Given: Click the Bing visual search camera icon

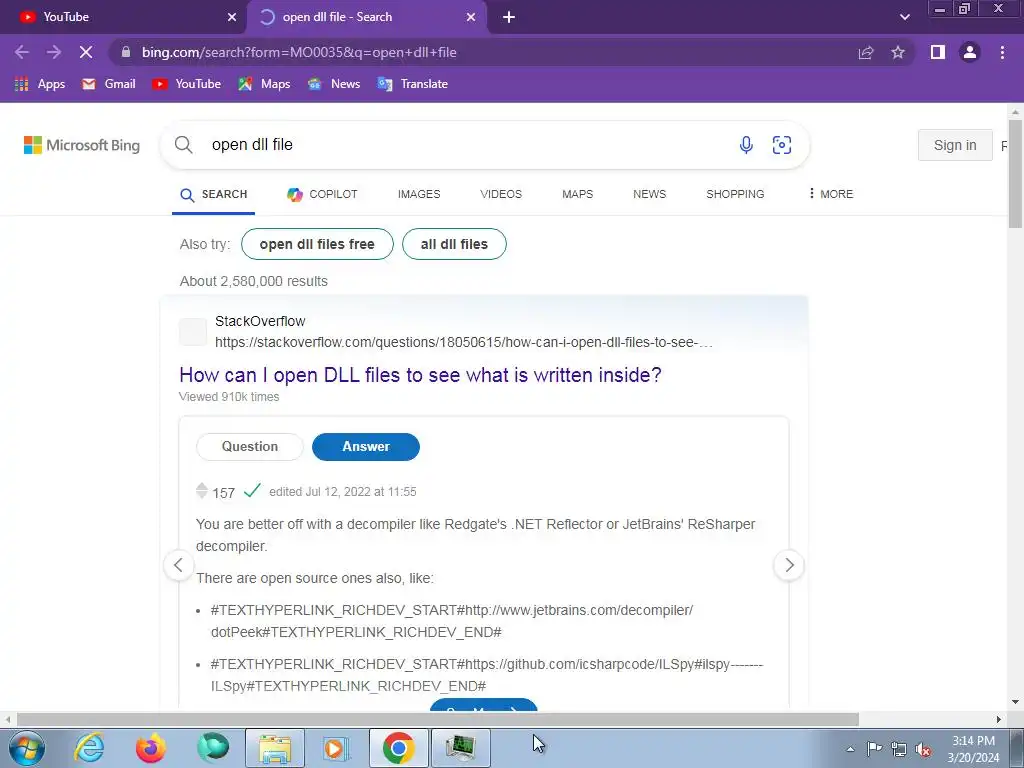Looking at the screenshot, I should [x=782, y=145].
